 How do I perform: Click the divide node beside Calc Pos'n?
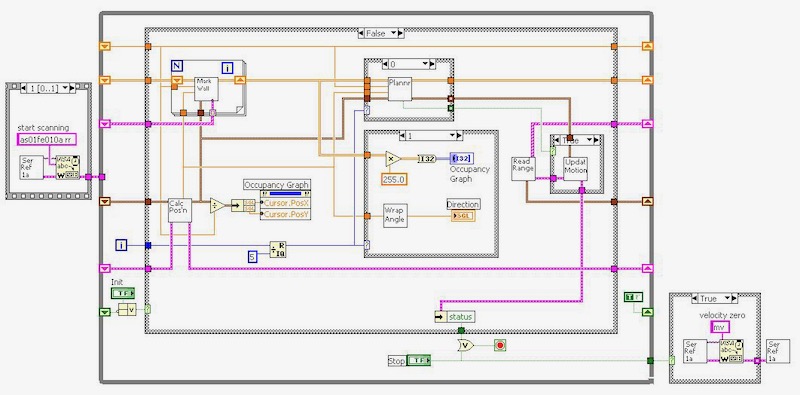coord(217,205)
